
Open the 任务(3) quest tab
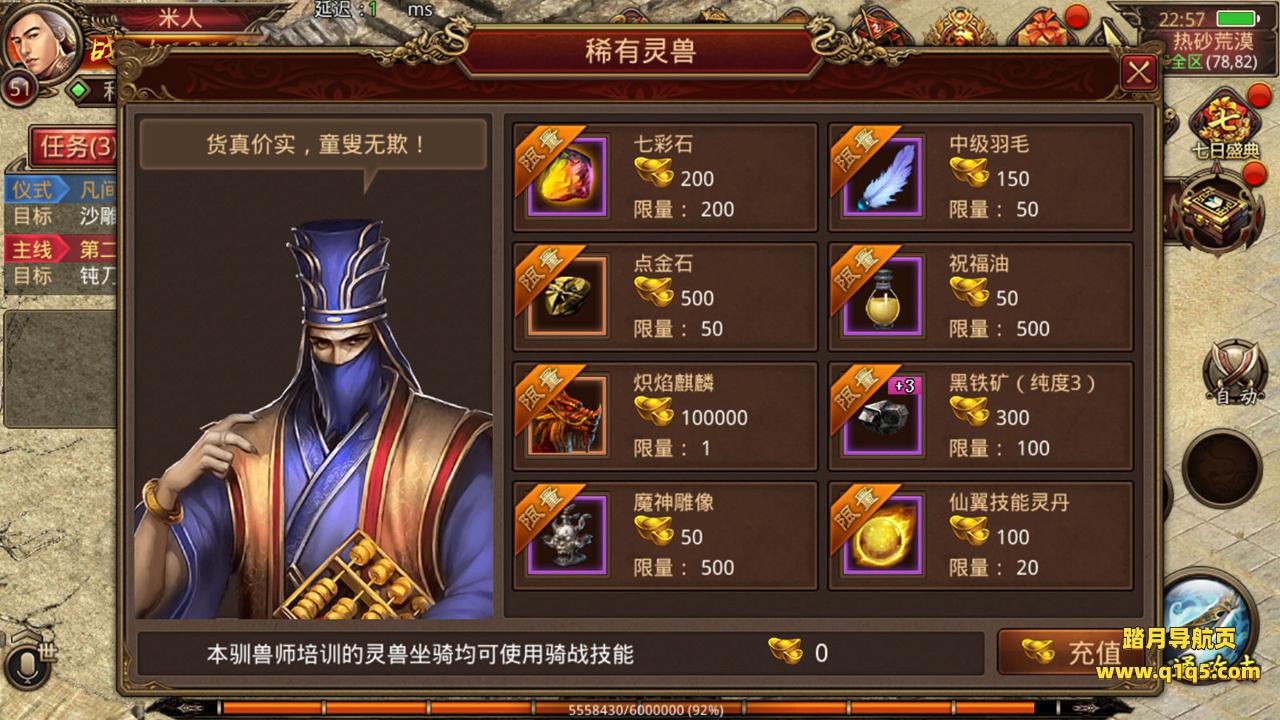74,148
